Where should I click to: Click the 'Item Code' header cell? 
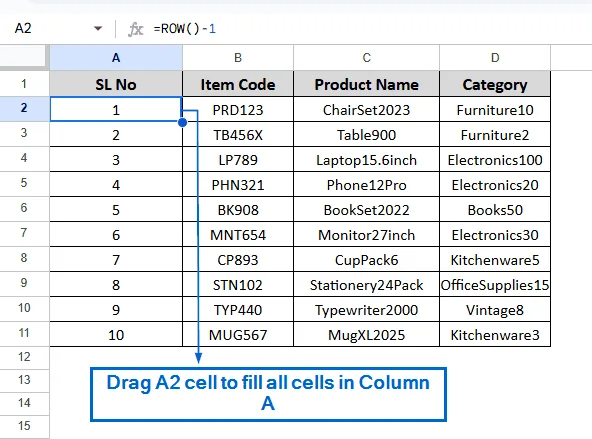pyautogui.click(x=238, y=84)
